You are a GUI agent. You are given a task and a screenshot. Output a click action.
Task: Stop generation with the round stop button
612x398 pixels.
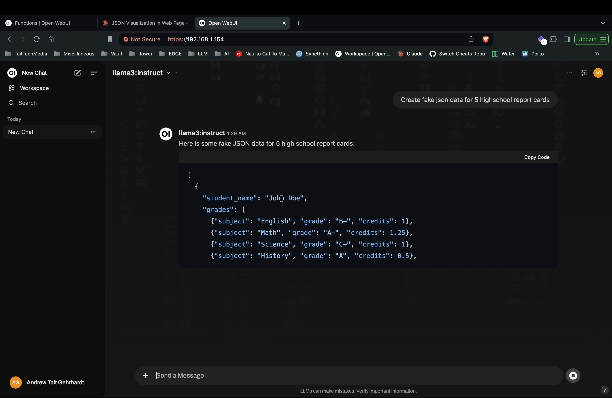tap(573, 375)
